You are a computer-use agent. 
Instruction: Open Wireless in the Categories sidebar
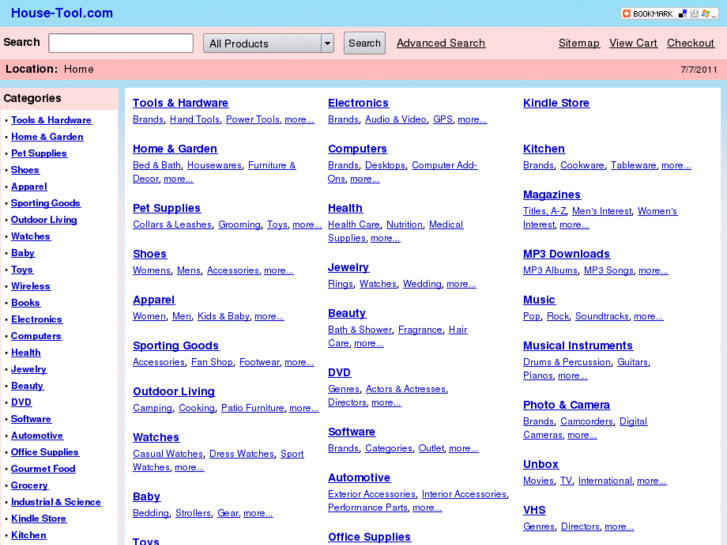click(31, 286)
